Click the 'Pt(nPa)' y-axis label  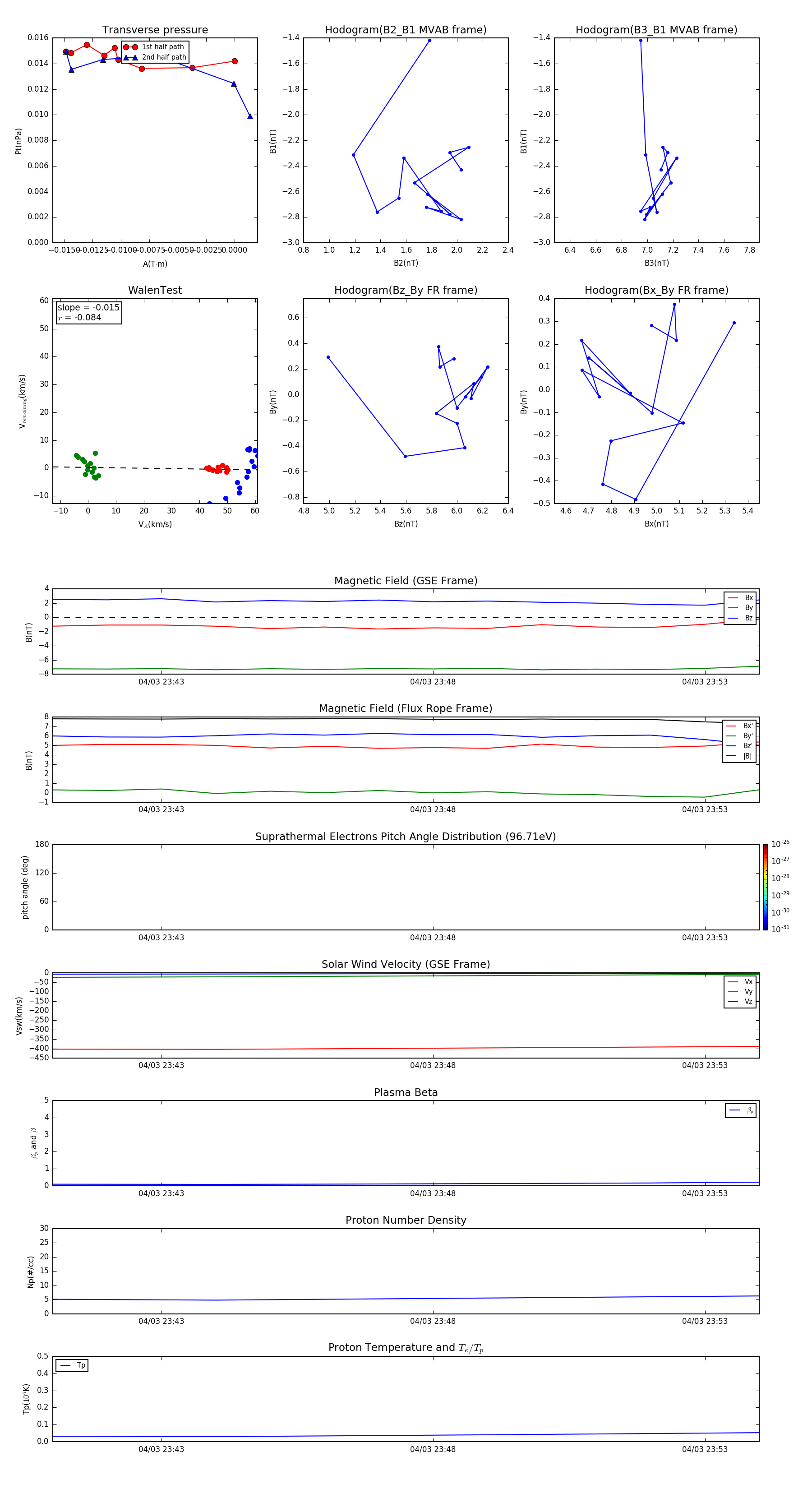(x=18, y=141)
